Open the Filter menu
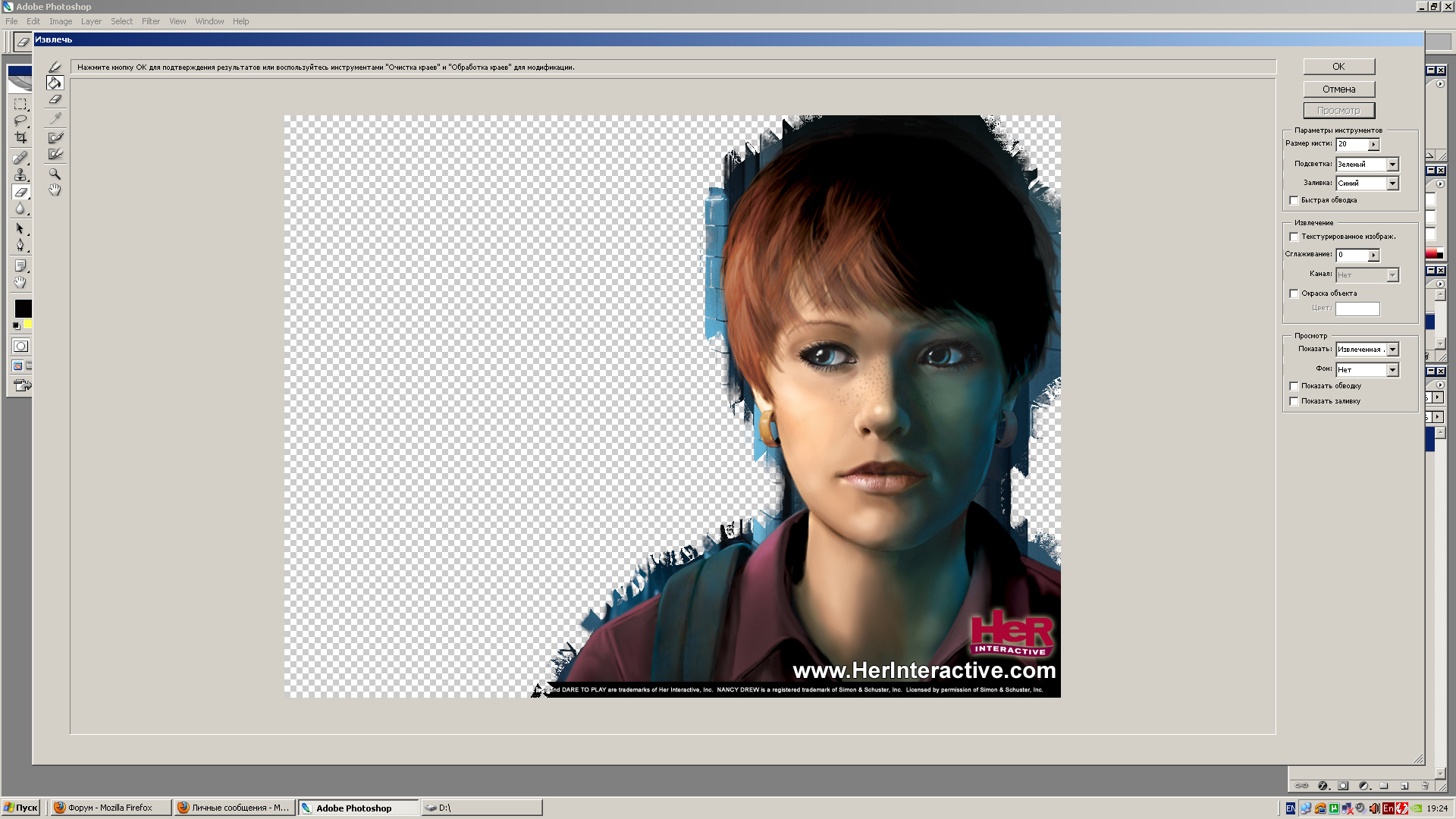 tap(150, 21)
